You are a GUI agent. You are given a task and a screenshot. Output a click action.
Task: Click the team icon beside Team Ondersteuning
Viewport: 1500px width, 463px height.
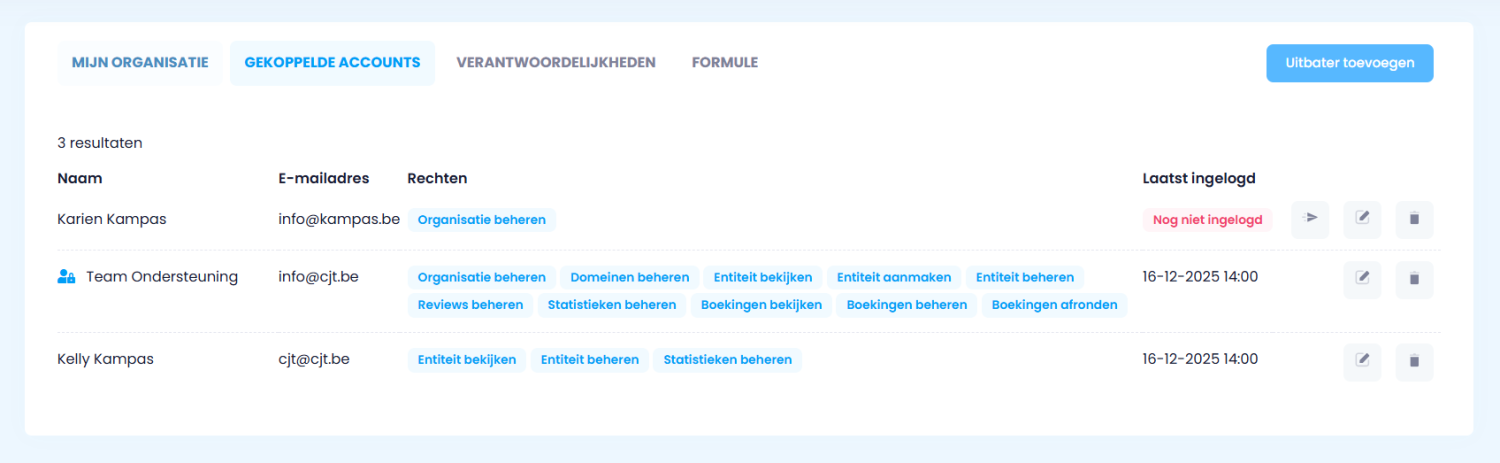click(67, 277)
